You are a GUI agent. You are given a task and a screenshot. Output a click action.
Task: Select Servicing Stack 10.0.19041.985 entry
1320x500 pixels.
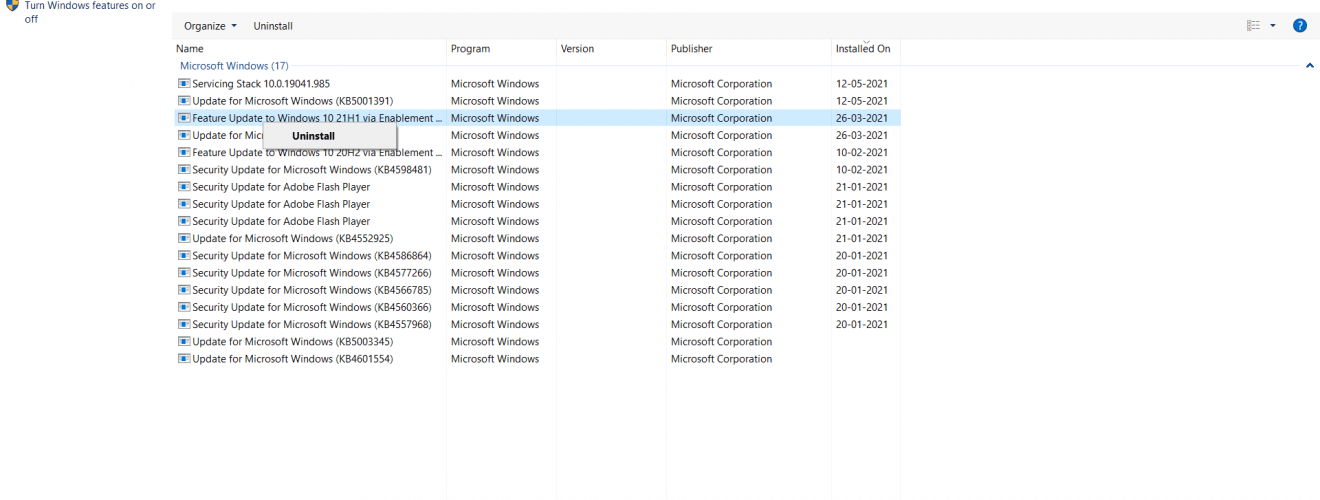[260, 84]
